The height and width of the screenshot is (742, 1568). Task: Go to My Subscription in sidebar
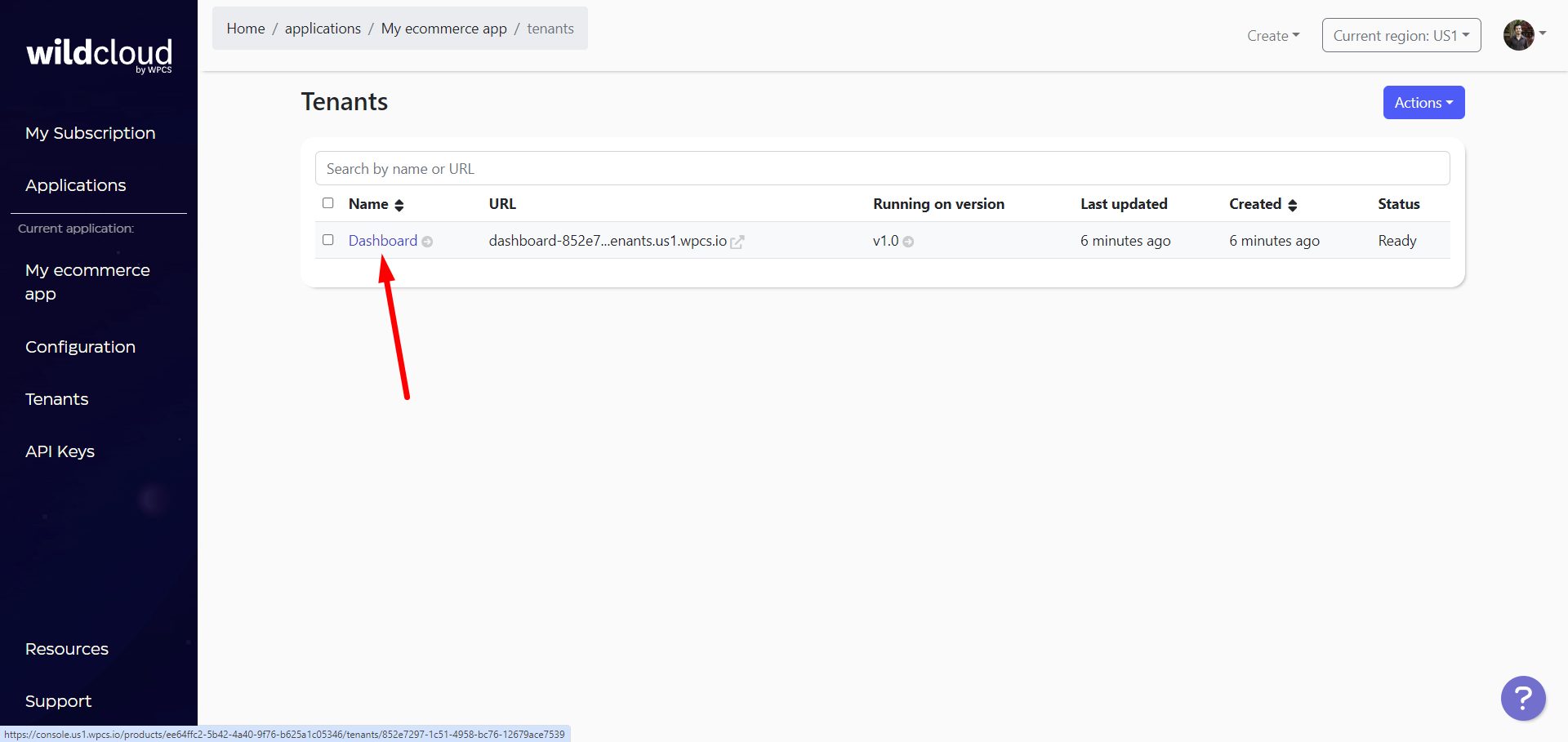tap(91, 133)
